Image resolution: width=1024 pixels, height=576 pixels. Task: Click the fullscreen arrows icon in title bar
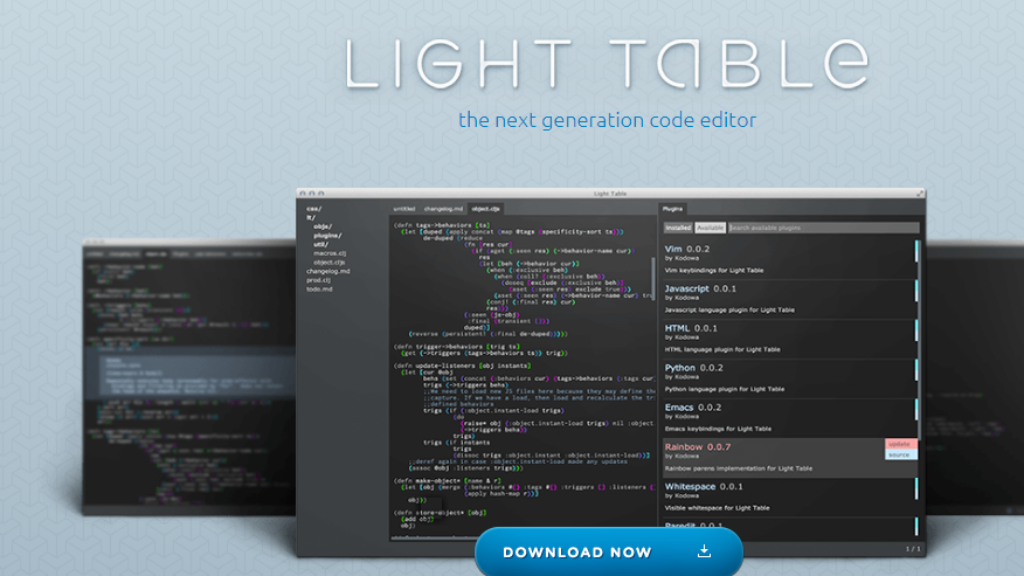click(920, 193)
